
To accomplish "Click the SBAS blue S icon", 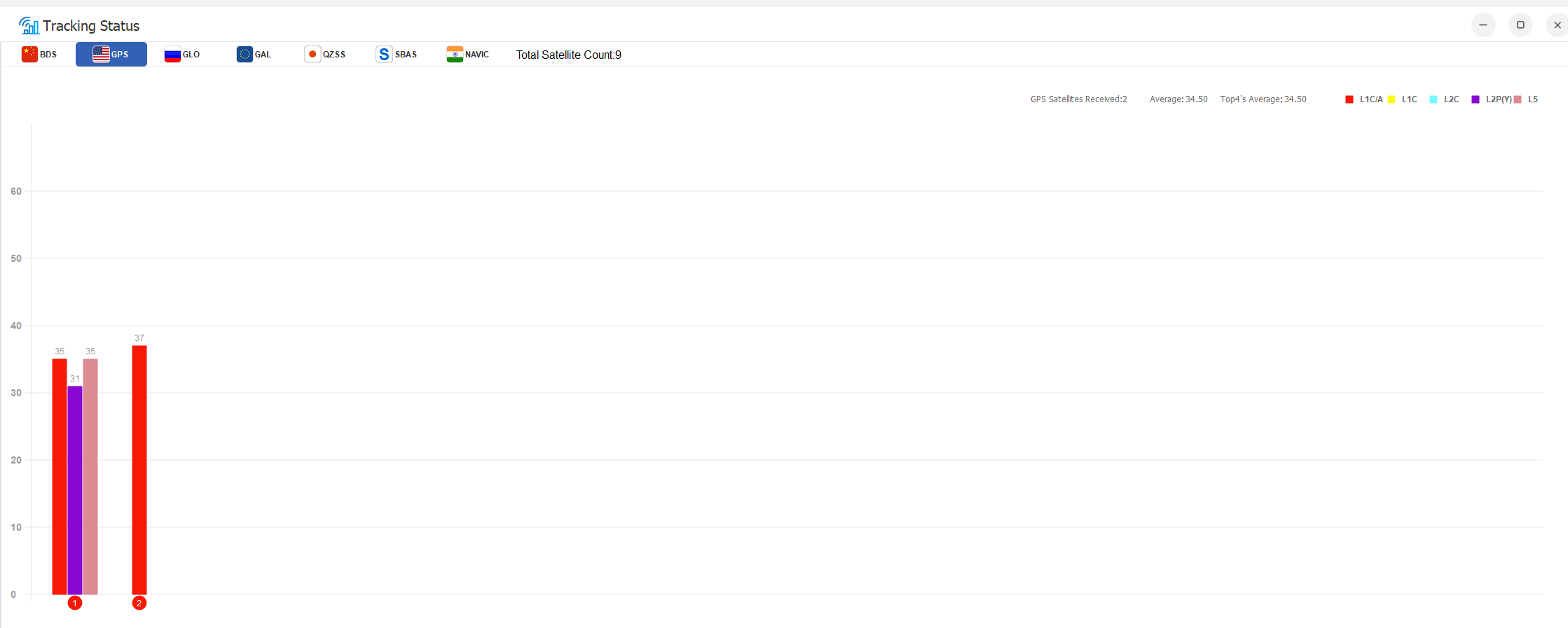I will (384, 55).
